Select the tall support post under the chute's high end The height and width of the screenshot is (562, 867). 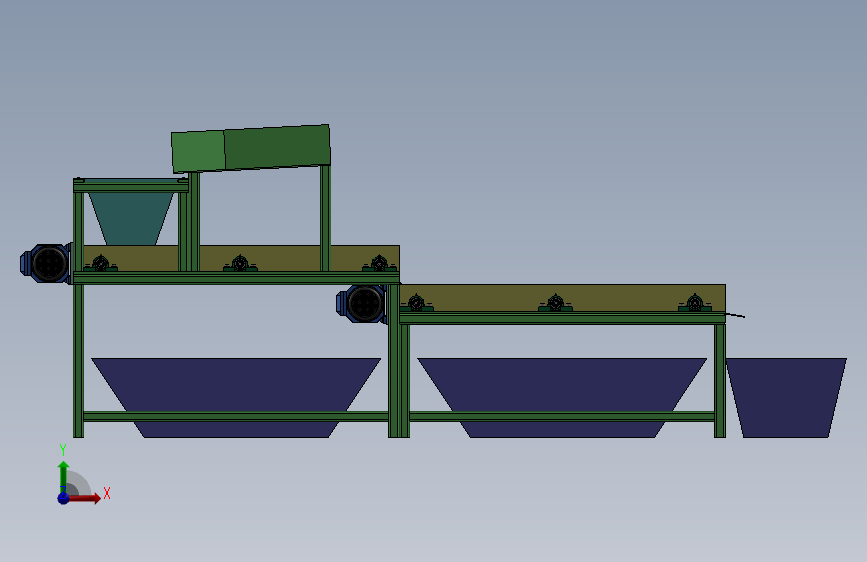tap(325, 218)
